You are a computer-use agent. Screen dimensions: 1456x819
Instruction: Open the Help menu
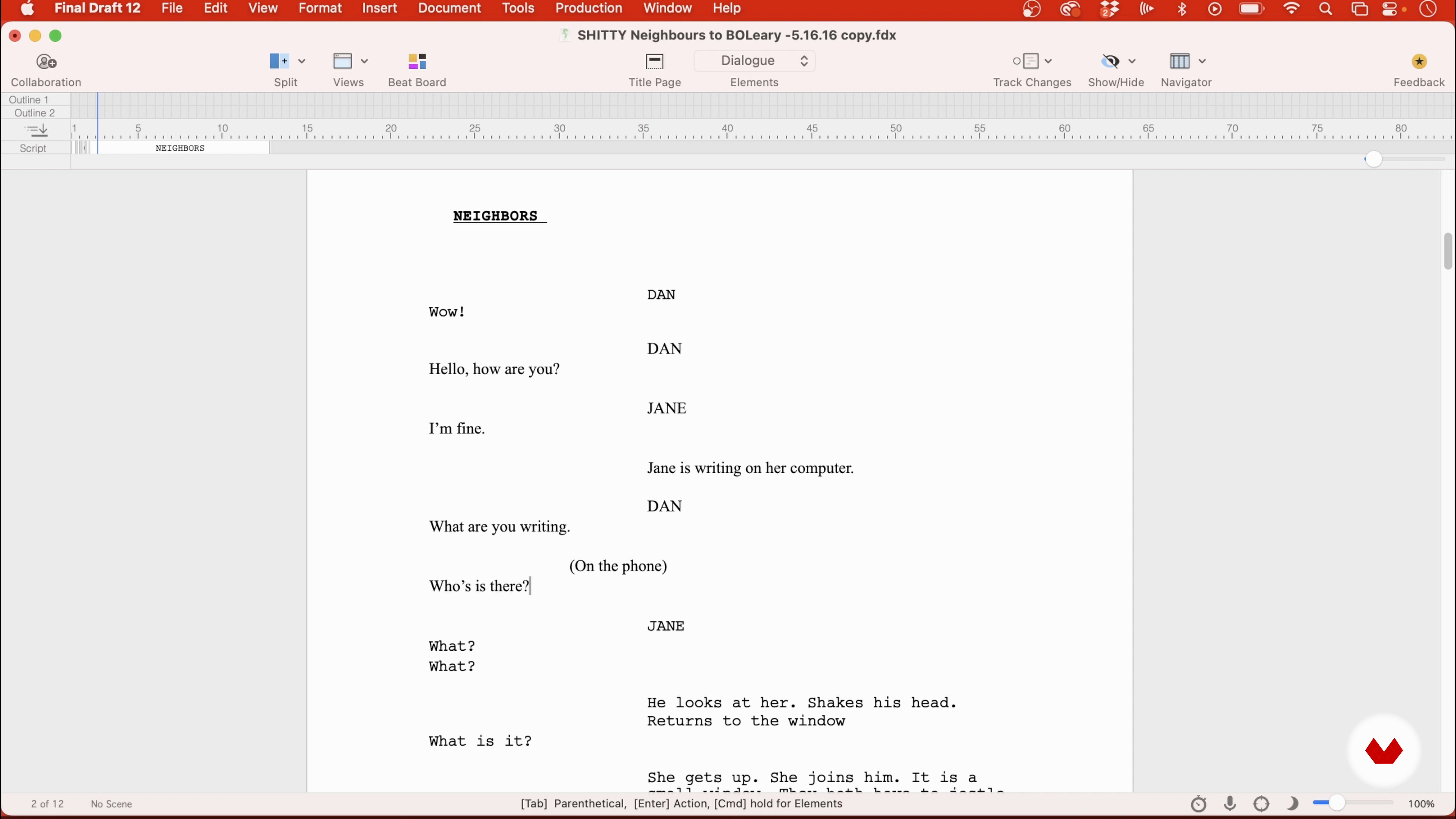tap(726, 8)
